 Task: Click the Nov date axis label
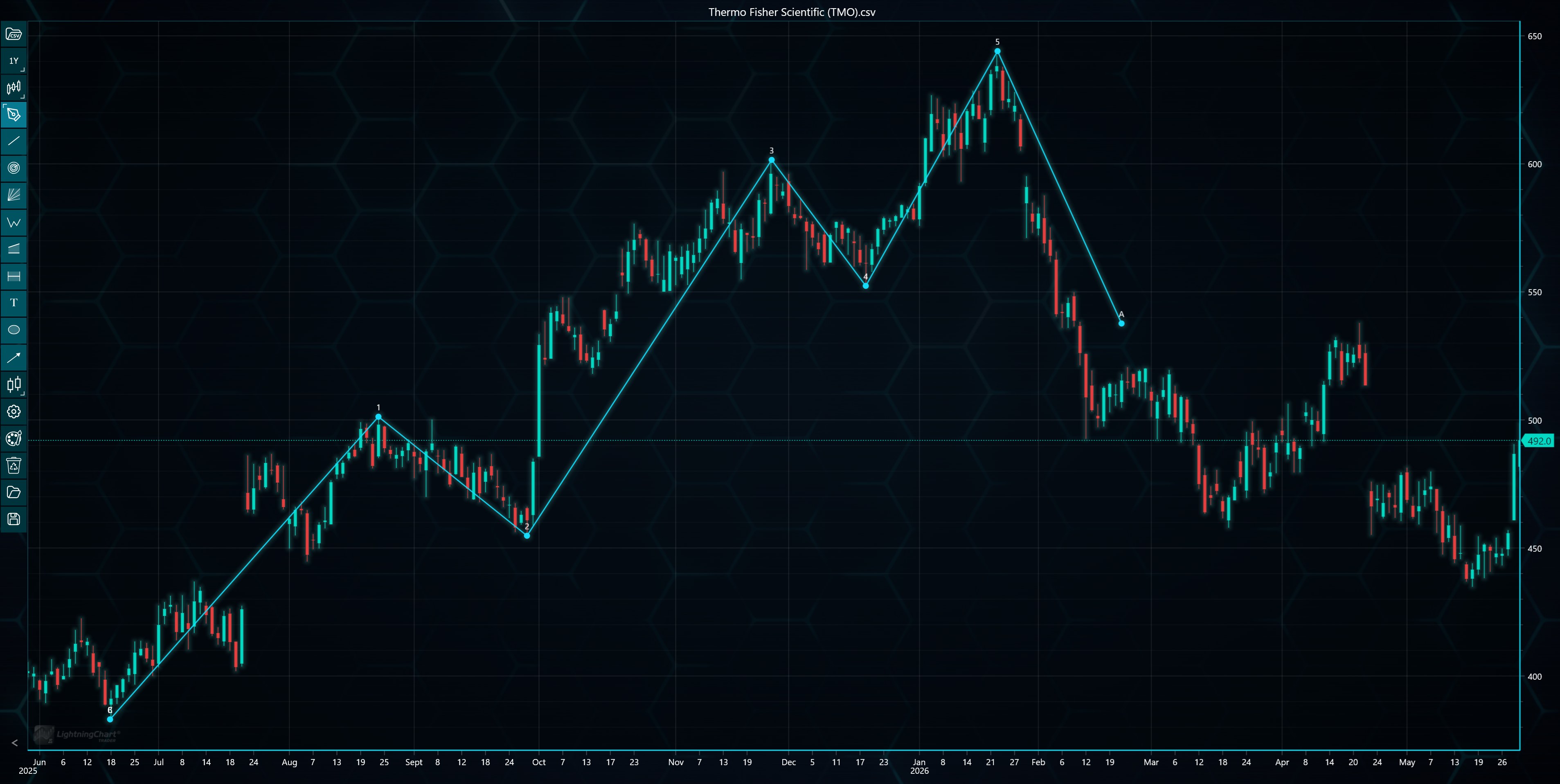click(x=676, y=762)
